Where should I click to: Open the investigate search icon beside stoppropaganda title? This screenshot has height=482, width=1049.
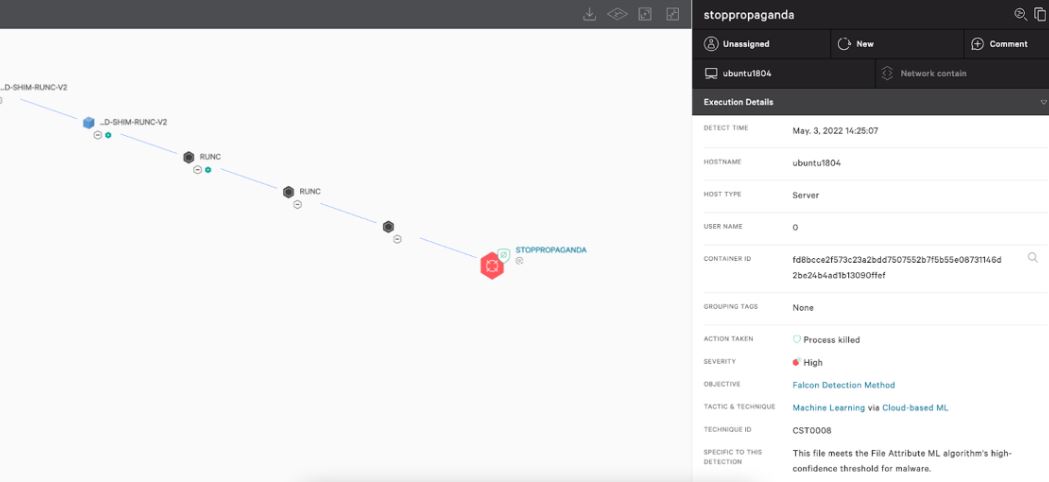(x=1020, y=14)
